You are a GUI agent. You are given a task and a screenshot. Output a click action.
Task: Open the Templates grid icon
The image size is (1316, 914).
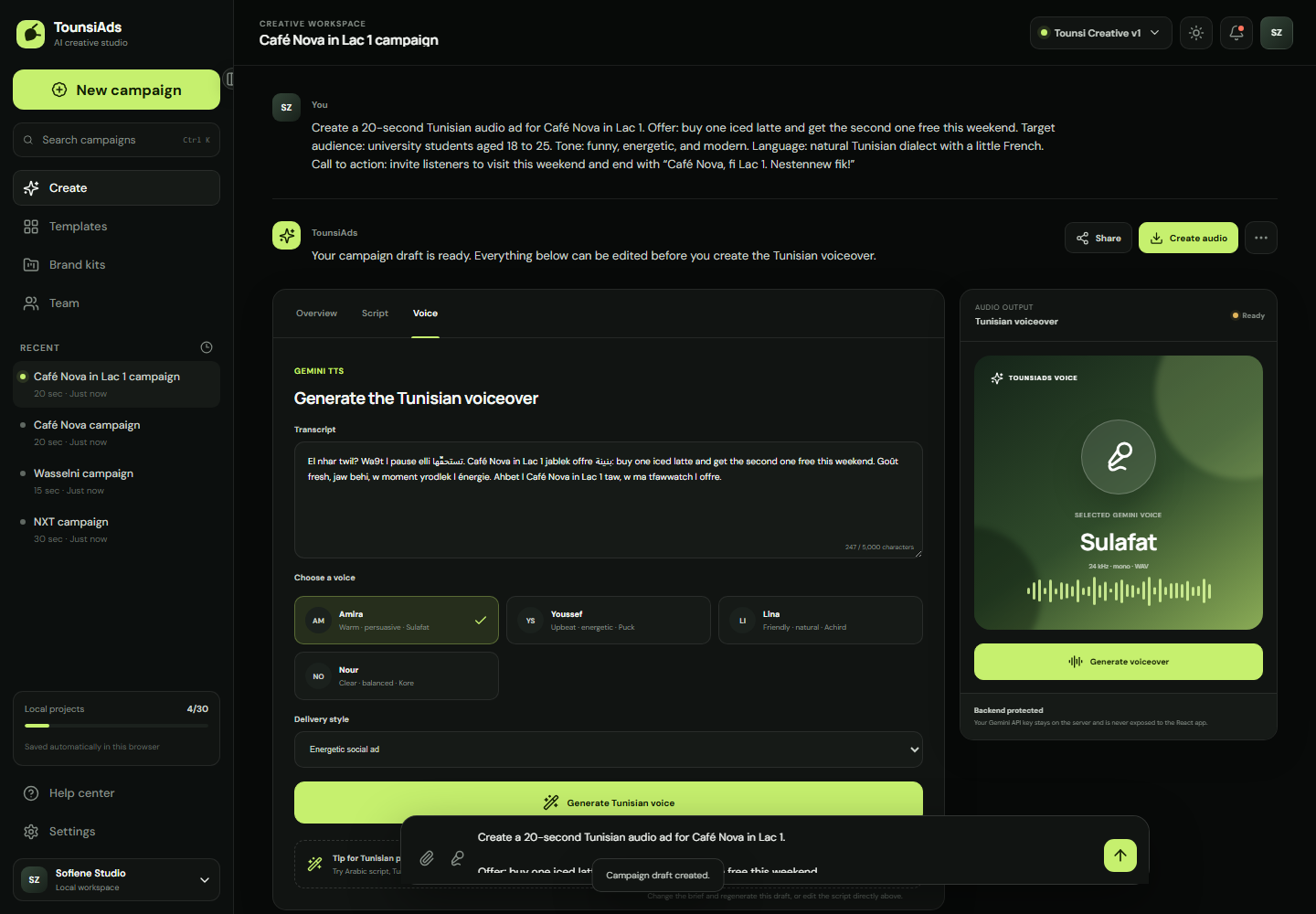[x=31, y=227]
